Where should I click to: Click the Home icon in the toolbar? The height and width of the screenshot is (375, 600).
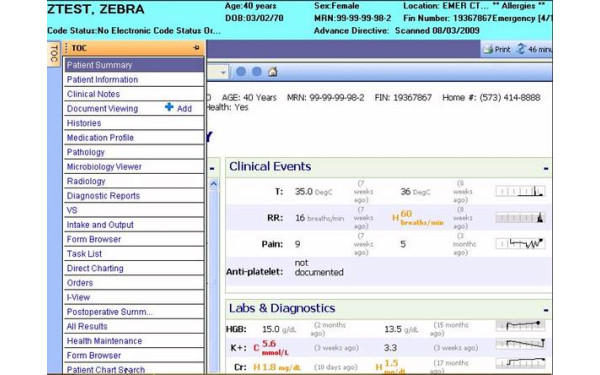[x=272, y=72]
